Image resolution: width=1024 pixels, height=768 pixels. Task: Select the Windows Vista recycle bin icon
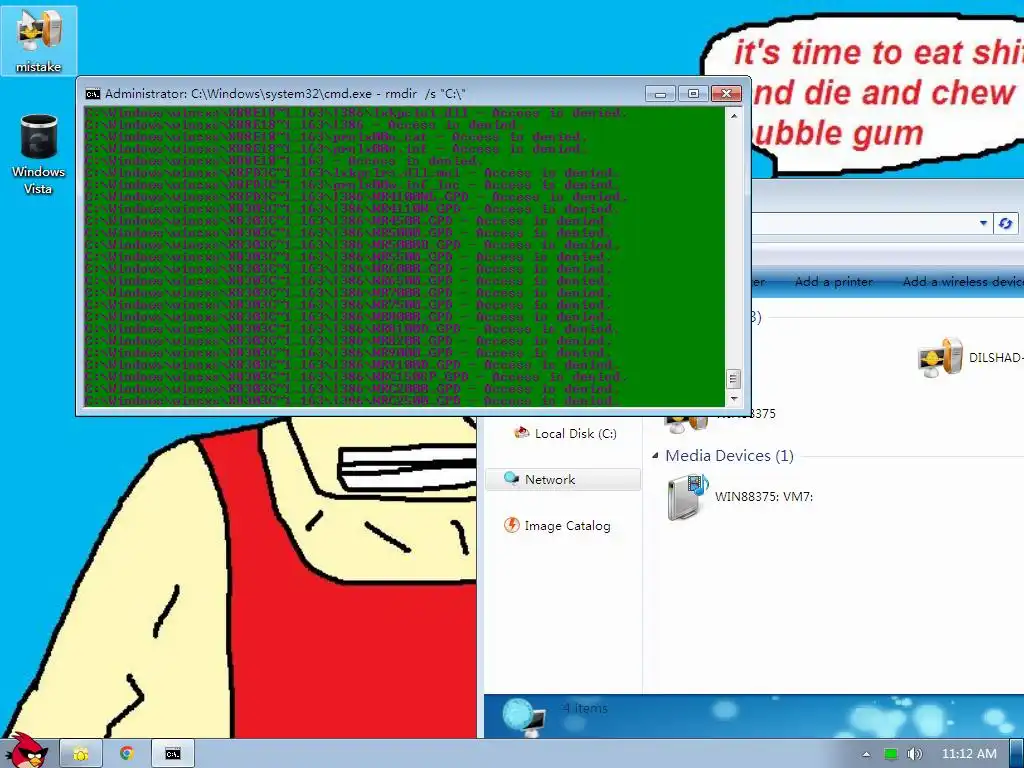(x=39, y=155)
